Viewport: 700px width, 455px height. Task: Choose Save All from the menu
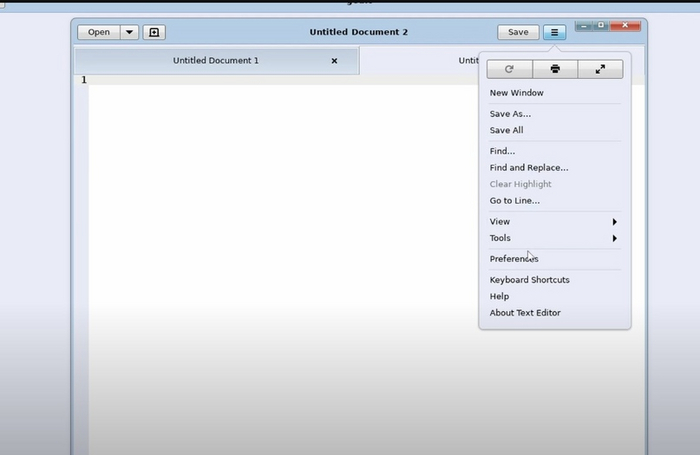click(554, 130)
